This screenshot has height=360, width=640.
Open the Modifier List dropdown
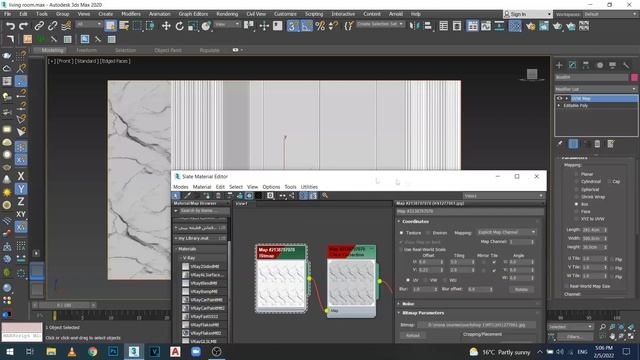(x=596, y=89)
